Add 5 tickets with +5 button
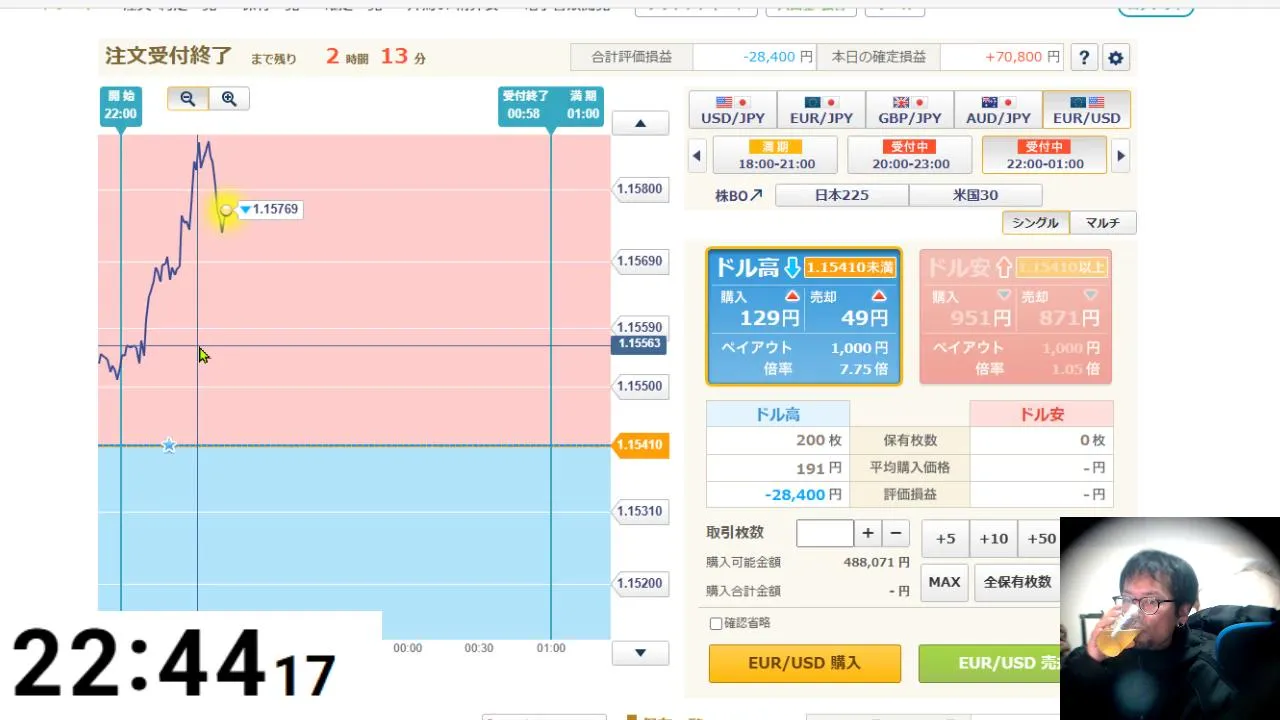Screen dimensions: 1280x720 pyautogui.click(x=945, y=538)
